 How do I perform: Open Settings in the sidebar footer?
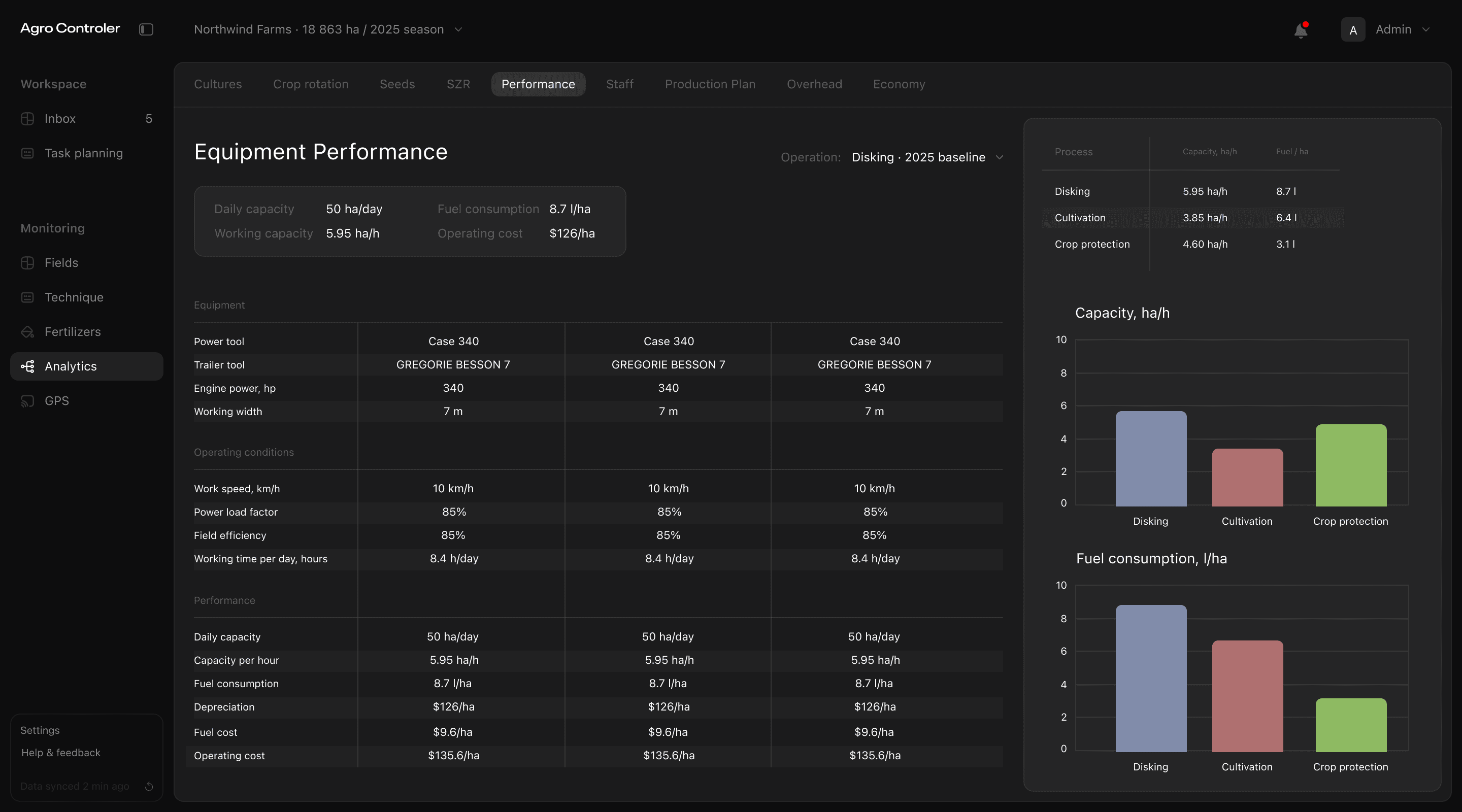tap(40, 730)
